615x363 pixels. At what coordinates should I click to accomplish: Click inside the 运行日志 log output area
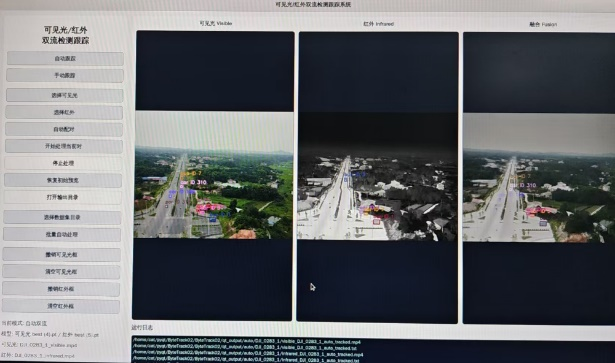point(373,350)
